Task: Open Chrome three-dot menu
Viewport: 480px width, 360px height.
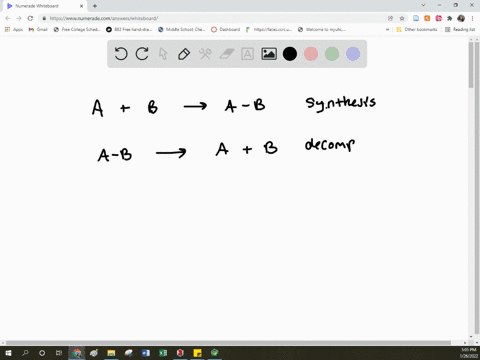Action: [x=472, y=18]
